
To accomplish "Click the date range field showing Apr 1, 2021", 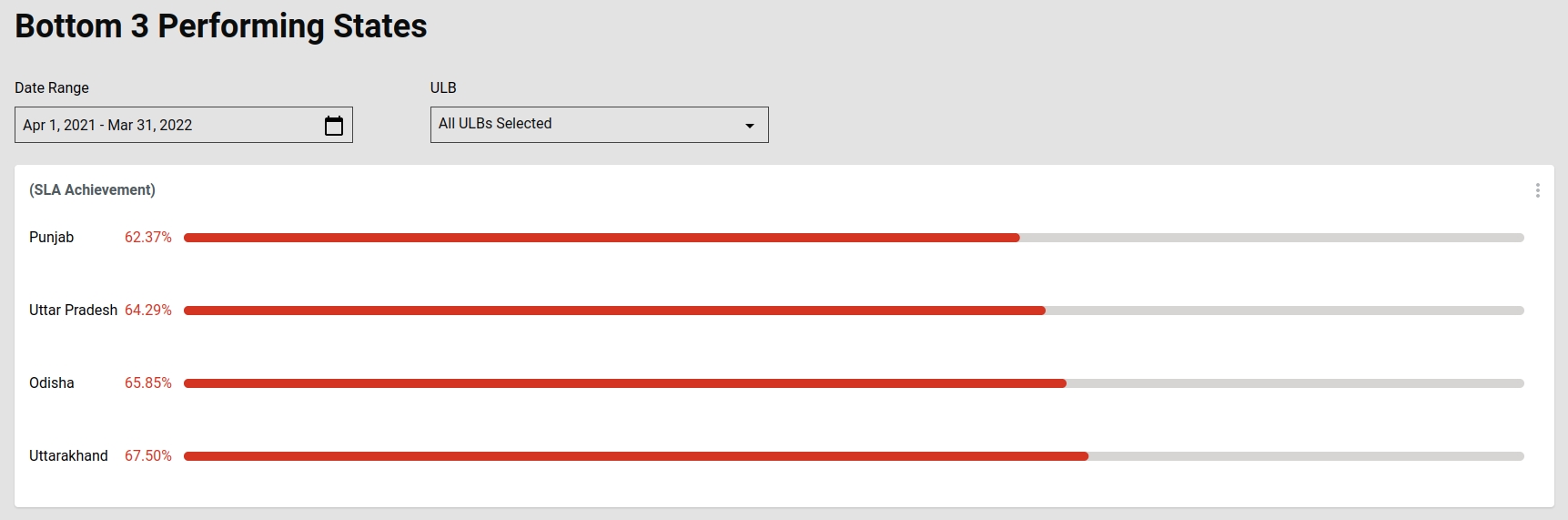I will coord(164,126).
